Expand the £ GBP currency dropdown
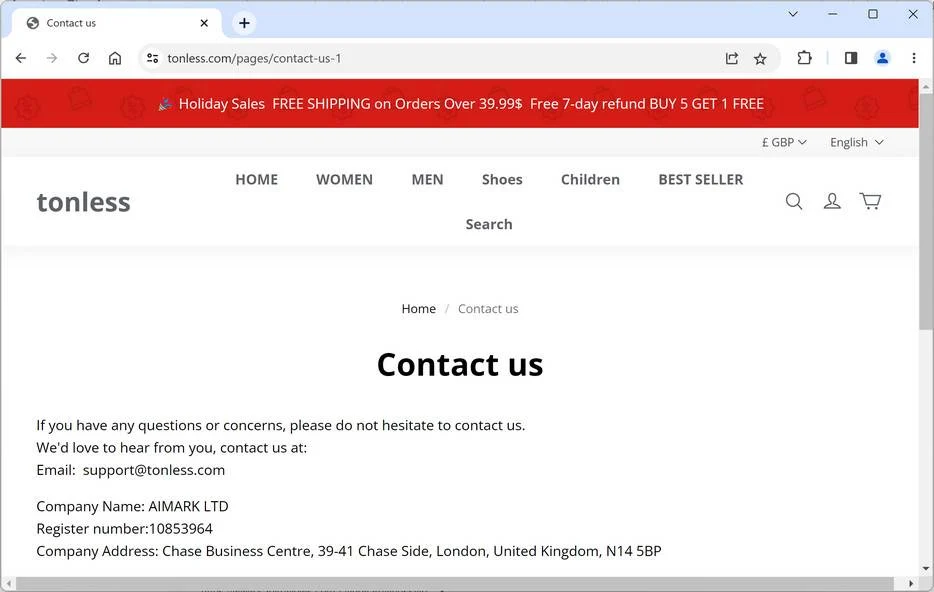Viewport: 934px width, 592px height. (784, 142)
